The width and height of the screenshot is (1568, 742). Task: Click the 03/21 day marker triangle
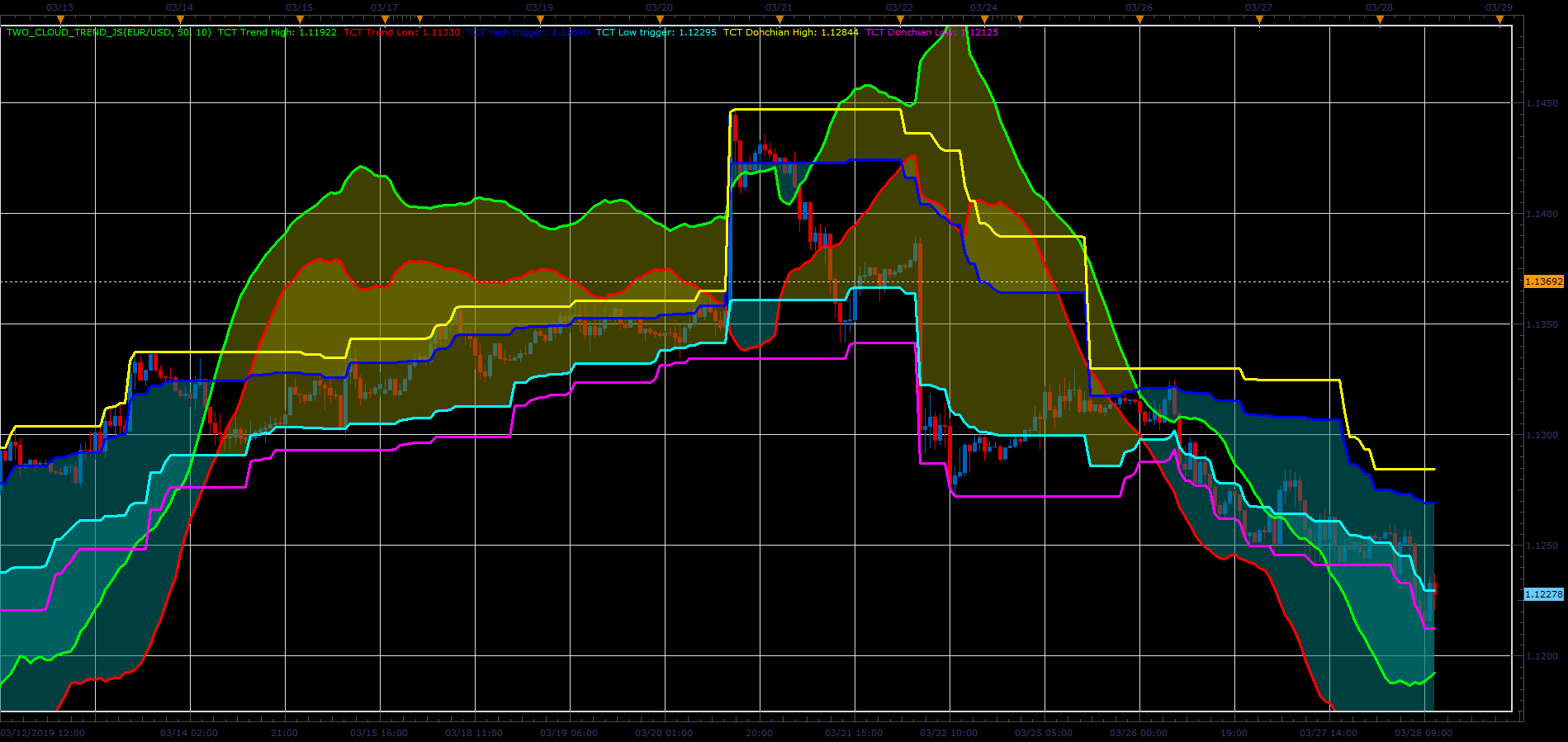pos(779,20)
